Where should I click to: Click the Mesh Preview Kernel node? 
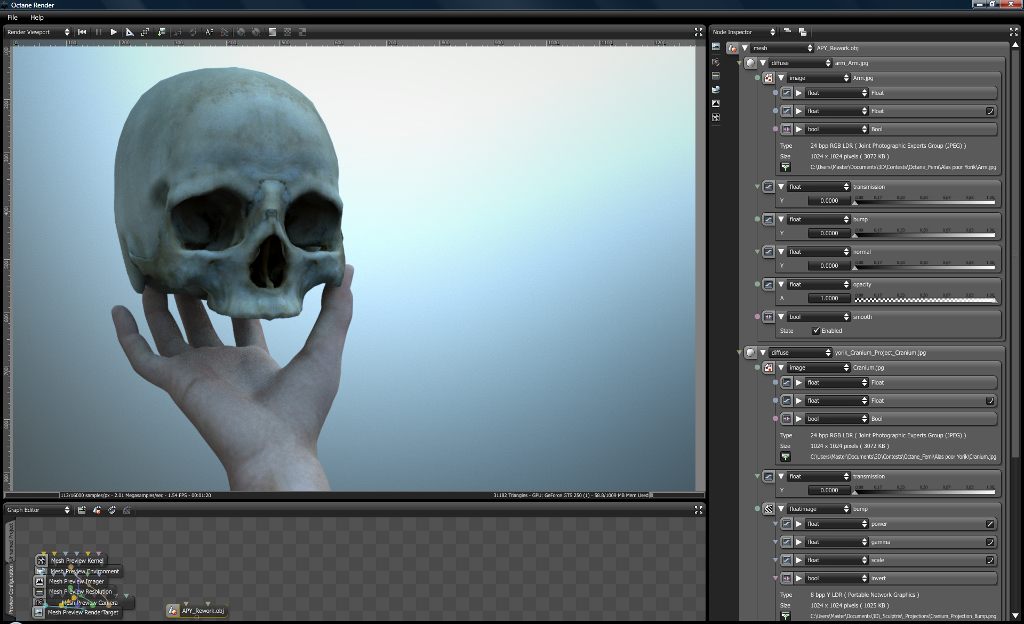point(76,561)
